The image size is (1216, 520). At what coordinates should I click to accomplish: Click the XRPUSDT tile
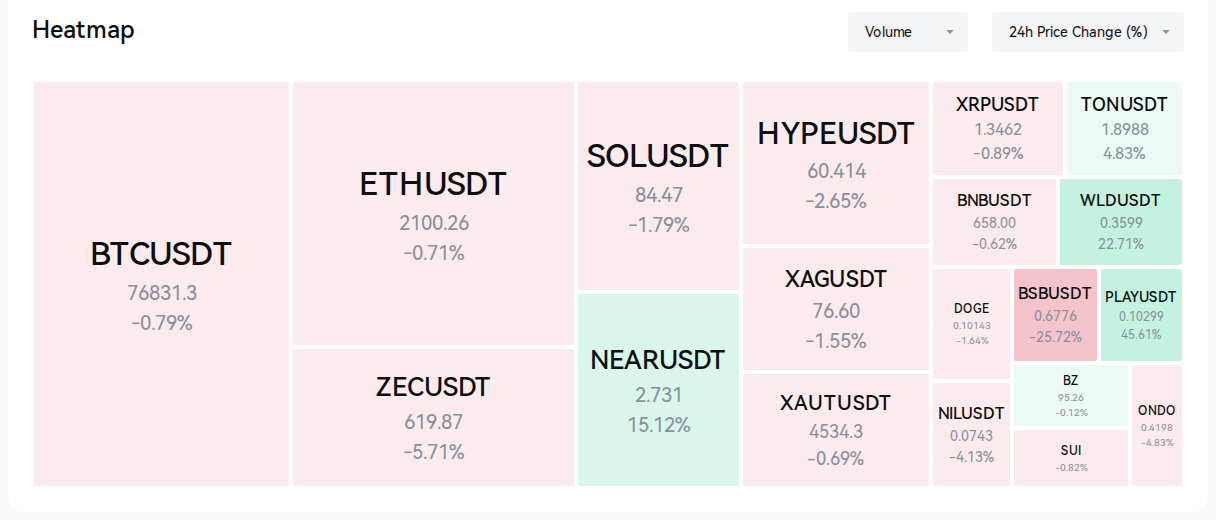(998, 129)
